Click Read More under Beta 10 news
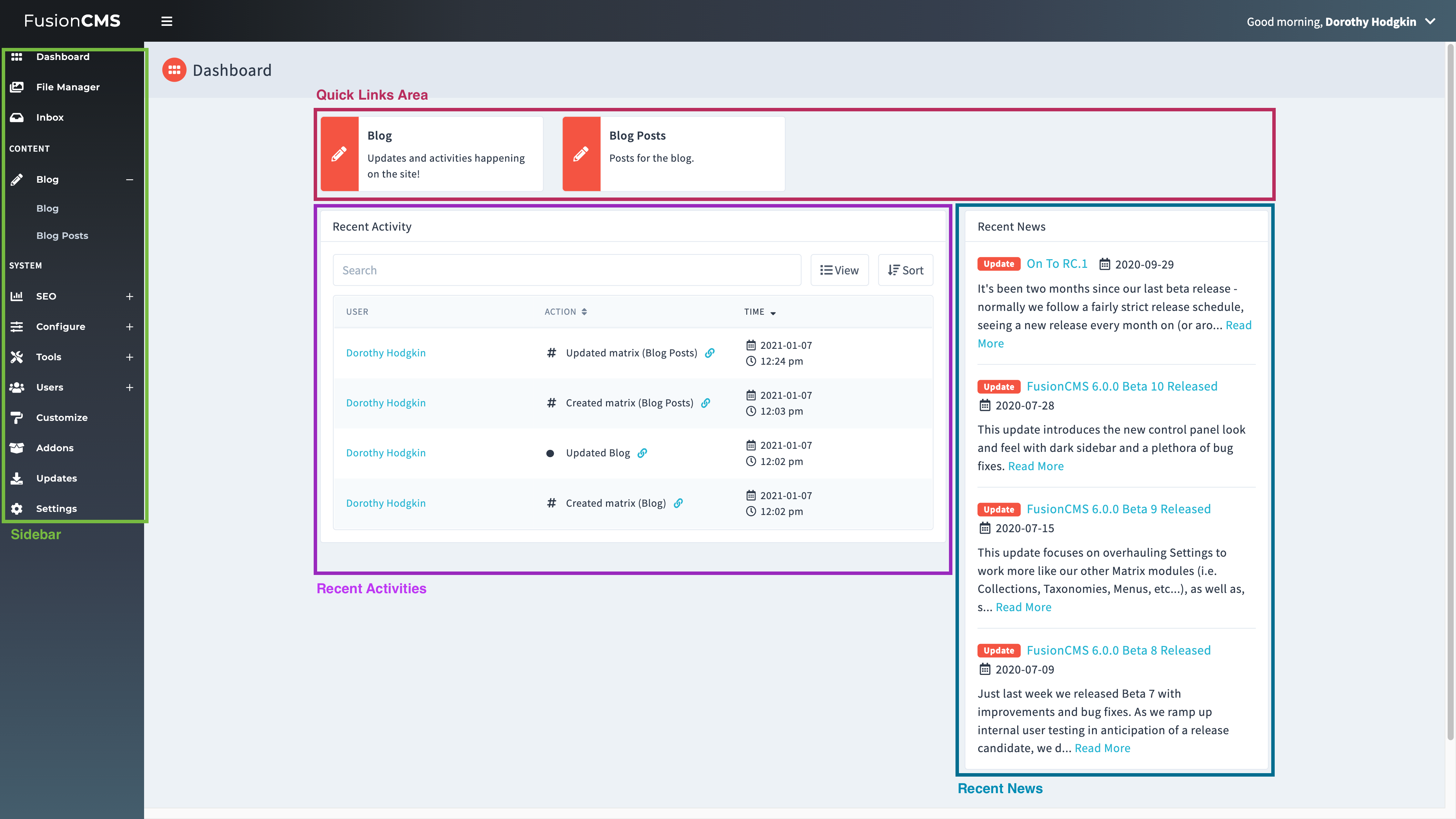This screenshot has height=819, width=1456. [1036, 466]
